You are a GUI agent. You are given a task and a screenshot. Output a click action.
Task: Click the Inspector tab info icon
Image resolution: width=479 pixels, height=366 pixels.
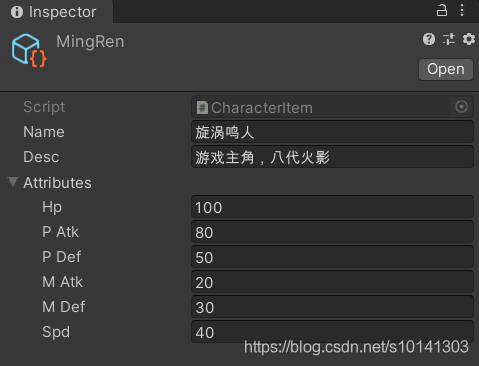[17, 12]
